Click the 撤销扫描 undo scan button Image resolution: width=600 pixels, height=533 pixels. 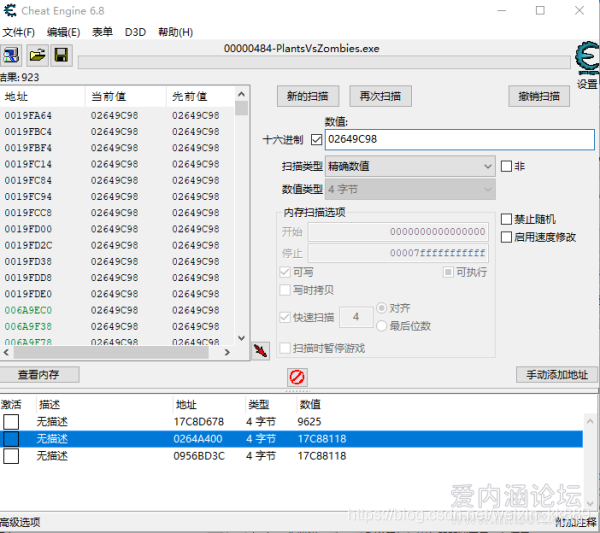pyautogui.click(x=539, y=96)
